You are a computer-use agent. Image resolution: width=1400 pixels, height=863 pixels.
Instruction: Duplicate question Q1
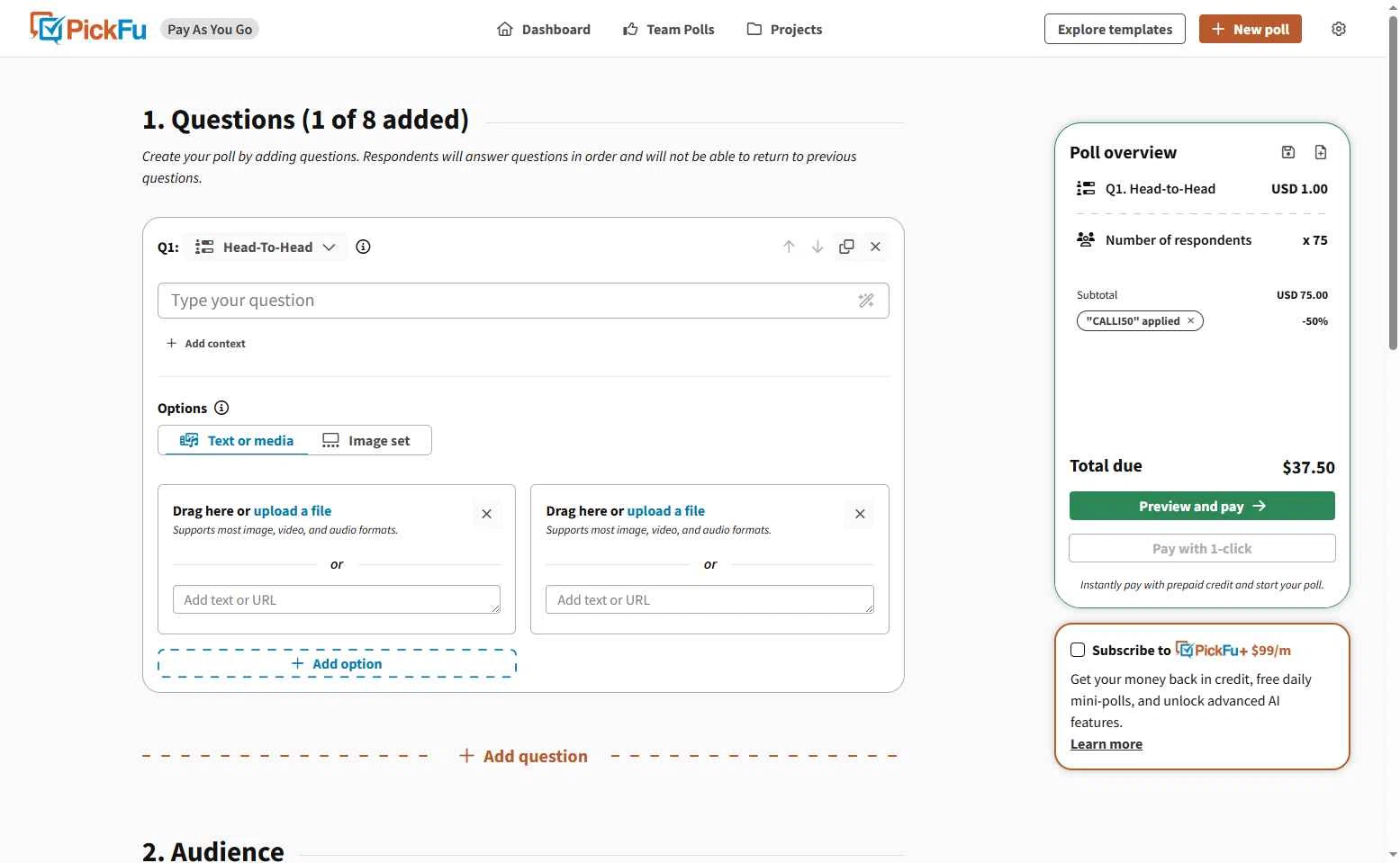pos(846,247)
